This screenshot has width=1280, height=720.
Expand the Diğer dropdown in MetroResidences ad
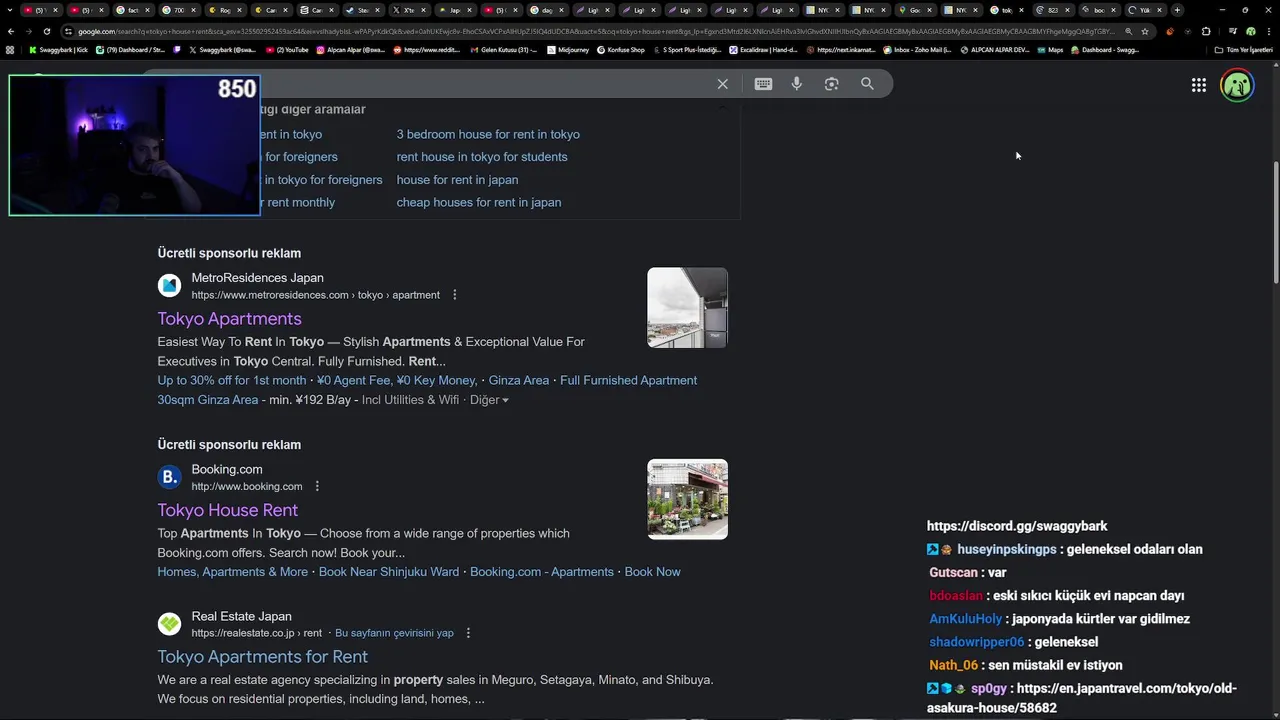pos(489,400)
